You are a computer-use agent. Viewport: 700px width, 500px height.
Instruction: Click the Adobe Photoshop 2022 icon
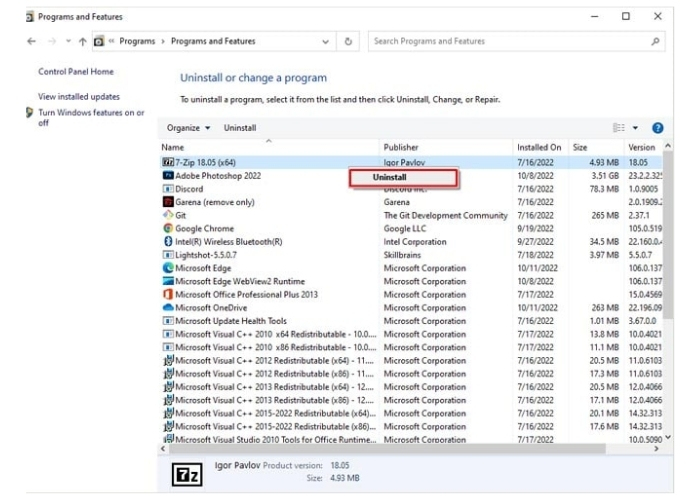click(x=168, y=175)
